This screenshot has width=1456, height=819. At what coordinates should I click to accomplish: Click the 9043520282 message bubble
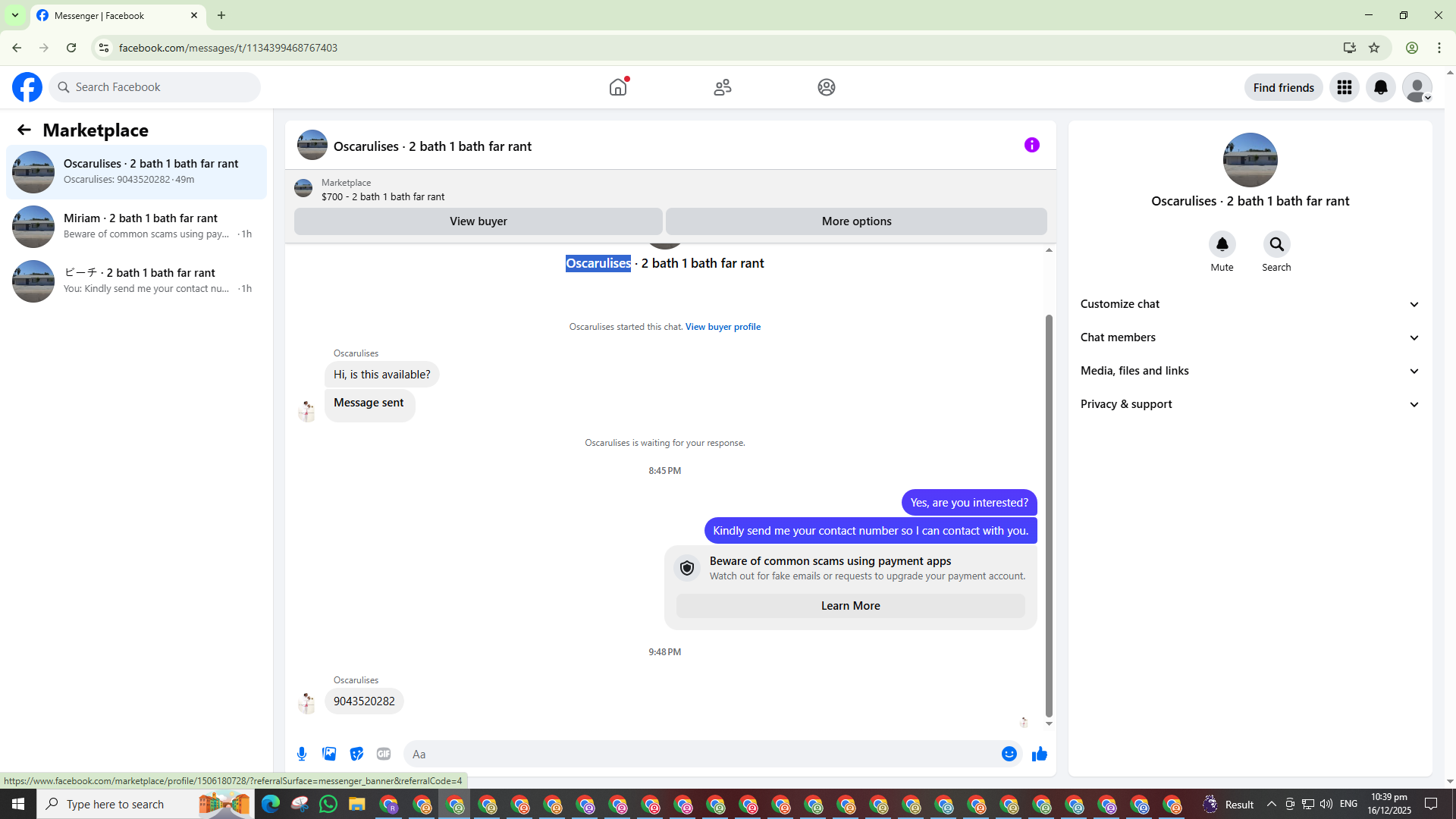(x=364, y=701)
